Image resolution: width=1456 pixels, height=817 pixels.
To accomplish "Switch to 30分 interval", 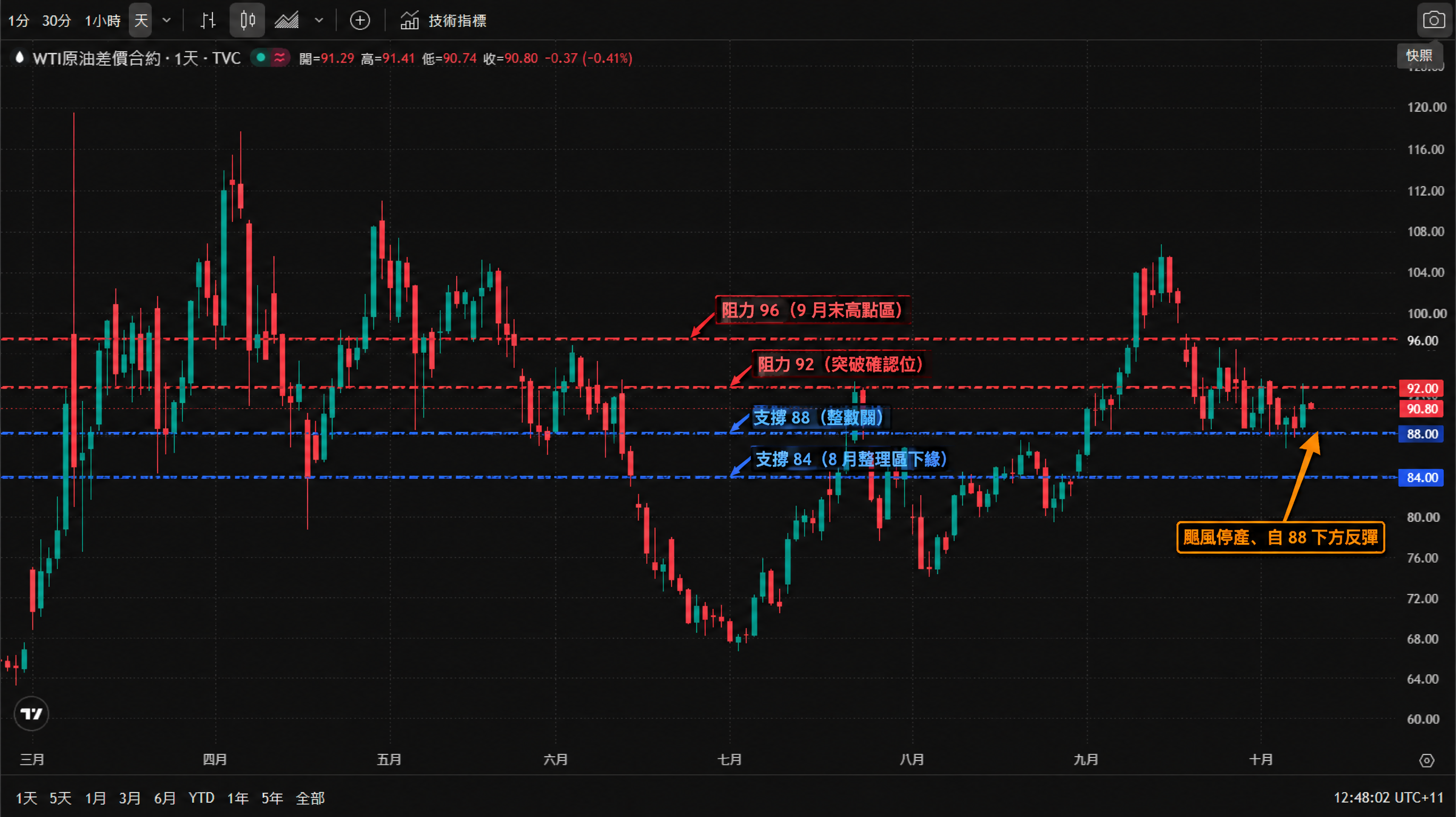I will pyautogui.click(x=56, y=21).
